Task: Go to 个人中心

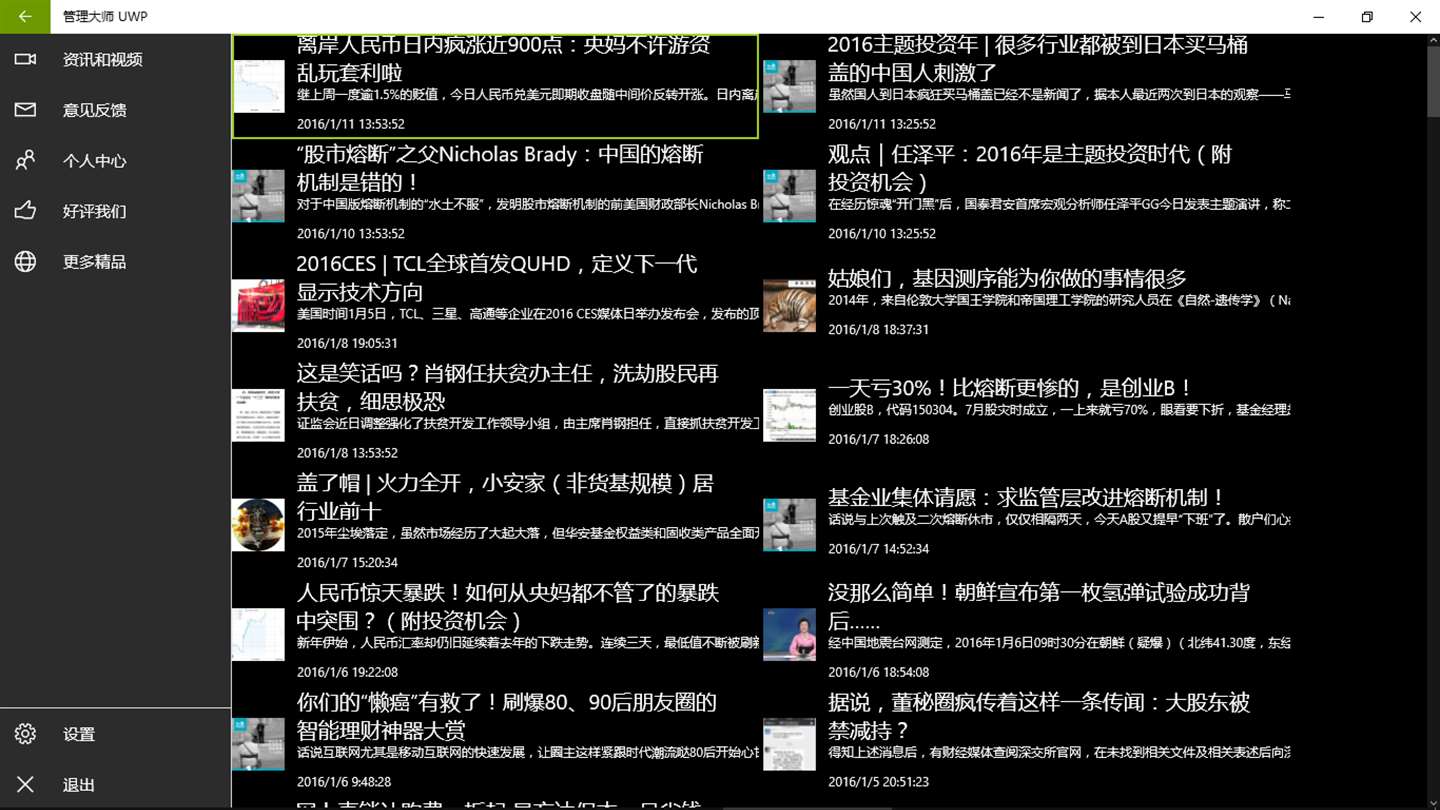Action: tap(115, 160)
